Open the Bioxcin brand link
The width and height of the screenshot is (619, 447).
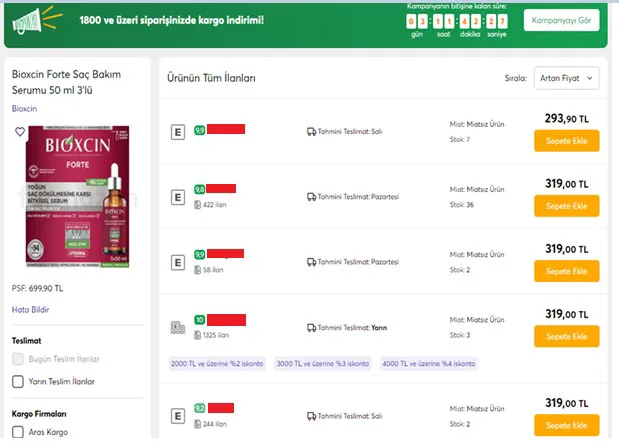[24, 109]
